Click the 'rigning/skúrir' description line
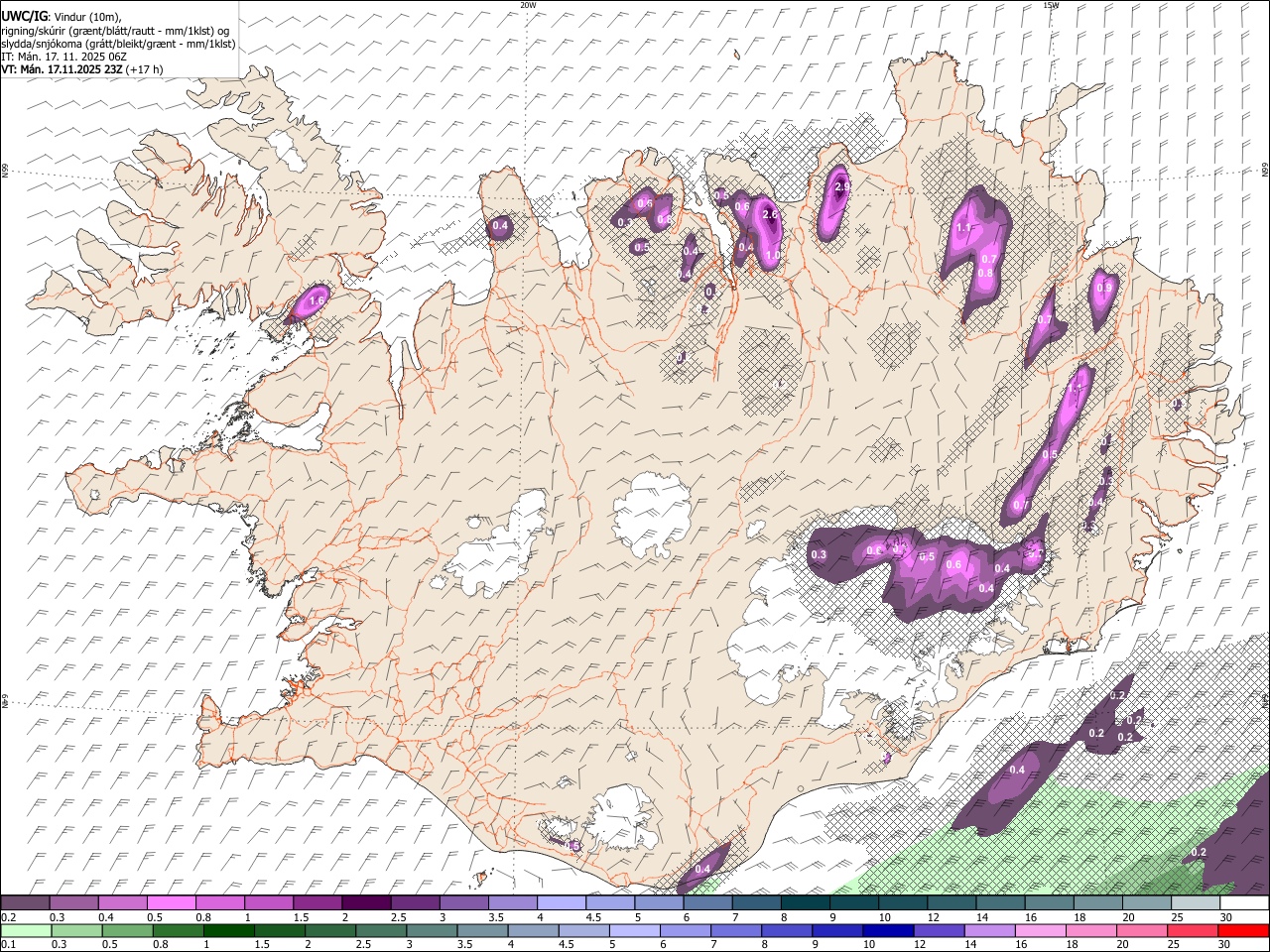The image size is (1270, 952). [115, 30]
